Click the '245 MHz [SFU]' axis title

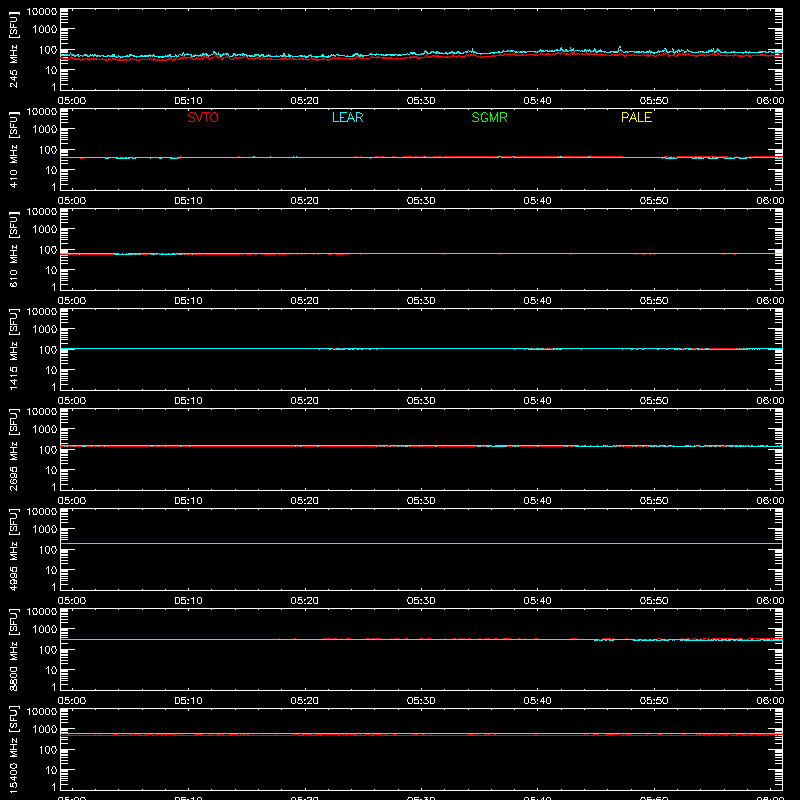[x=13, y=49]
